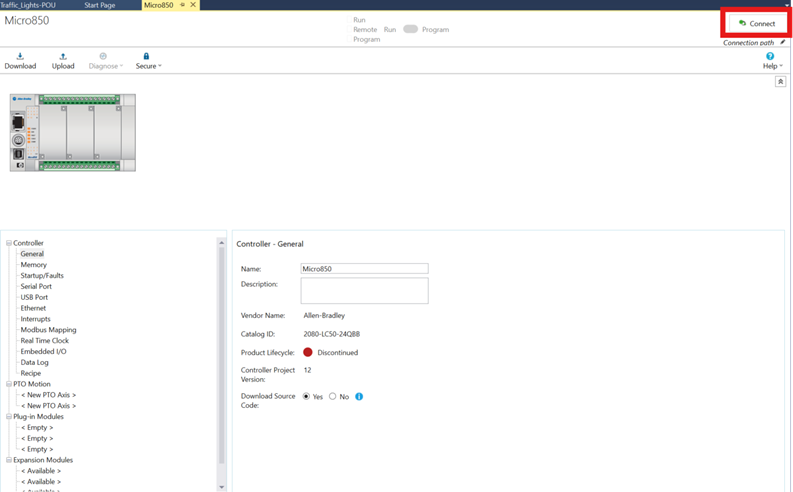
Task: Open Ethernet settings in the controller tree
Action: point(33,308)
